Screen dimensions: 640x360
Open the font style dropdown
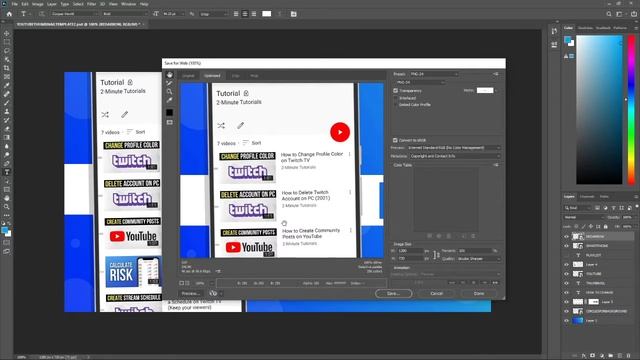pos(124,14)
